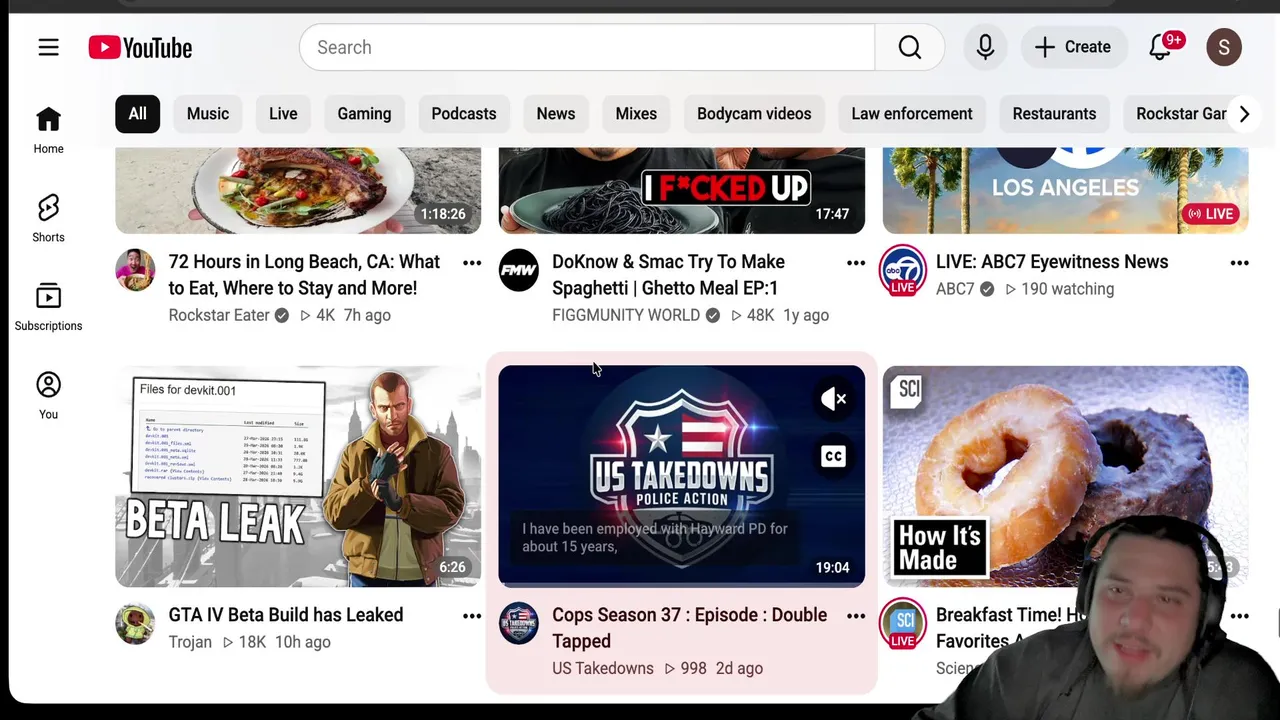
Task: Select the Live filter chip
Action: (283, 114)
